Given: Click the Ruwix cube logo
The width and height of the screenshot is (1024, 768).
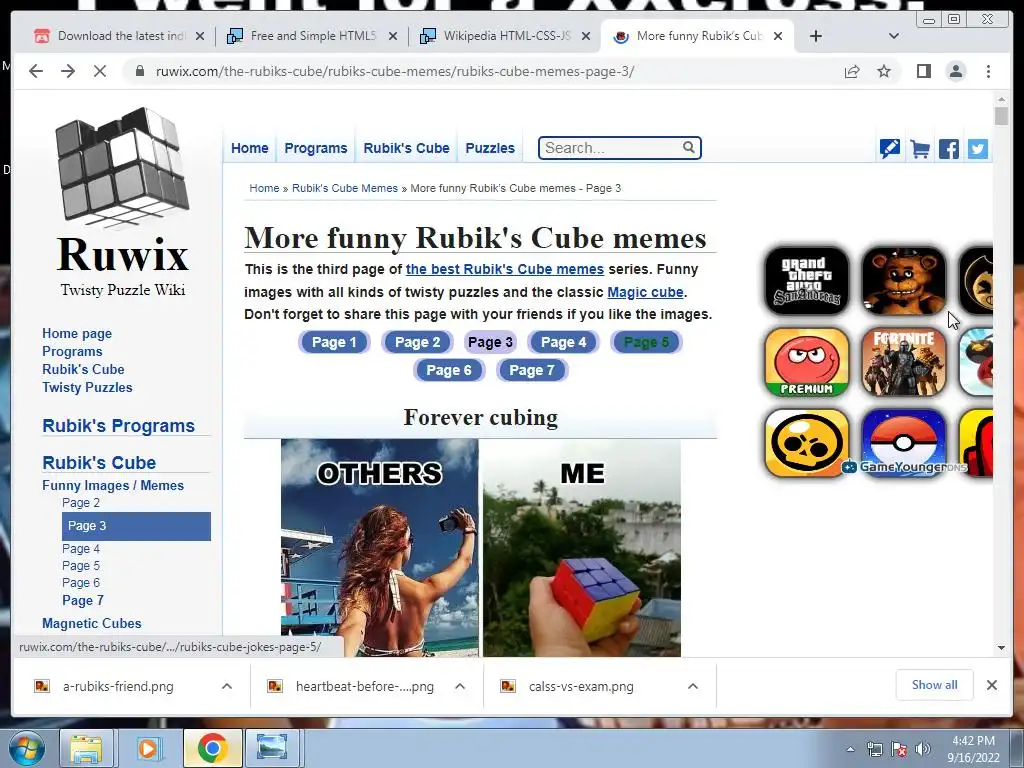Looking at the screenshot, I should [x=122, y=167].
